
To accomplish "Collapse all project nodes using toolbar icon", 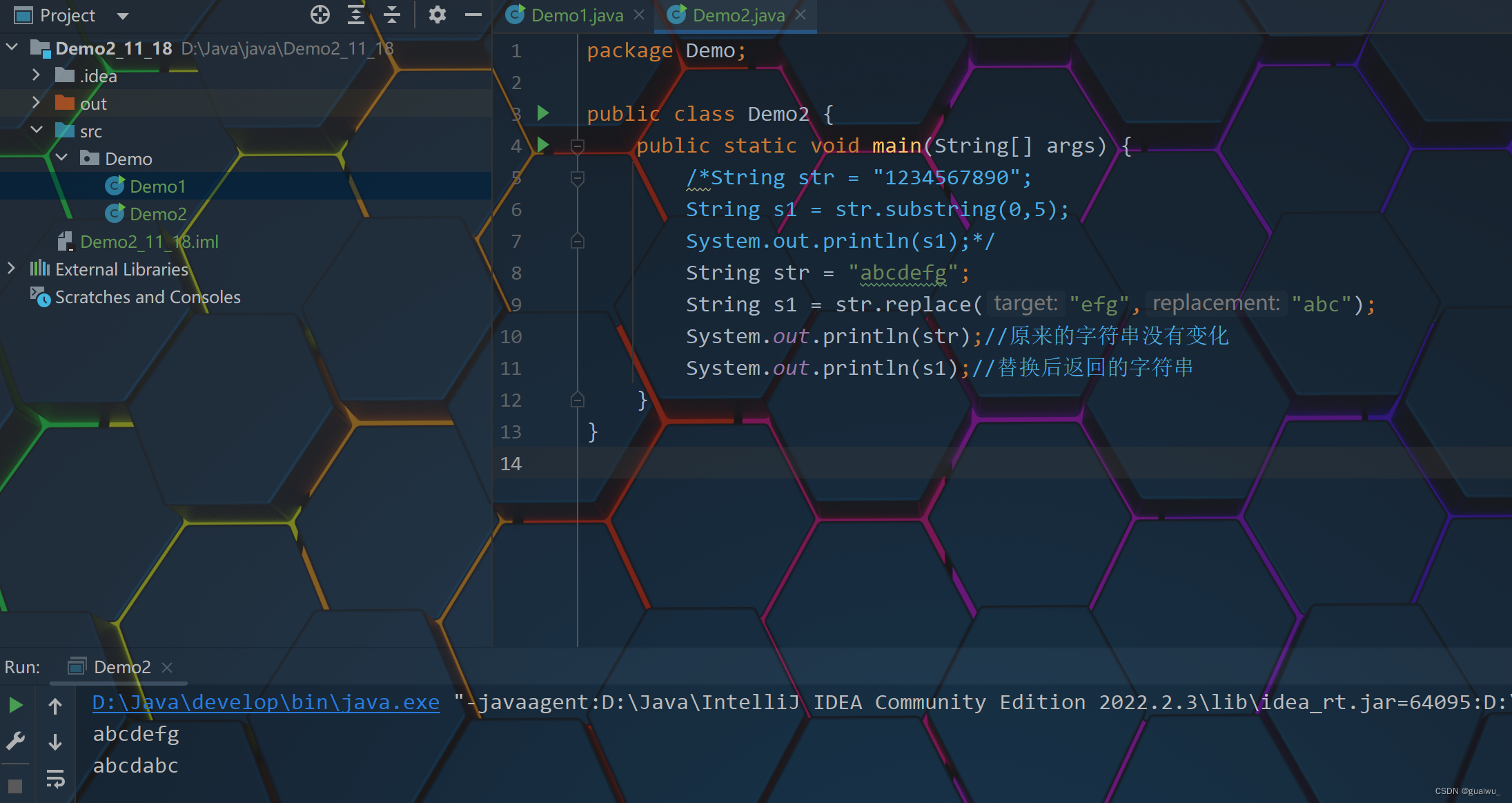I will click(392, 14).
